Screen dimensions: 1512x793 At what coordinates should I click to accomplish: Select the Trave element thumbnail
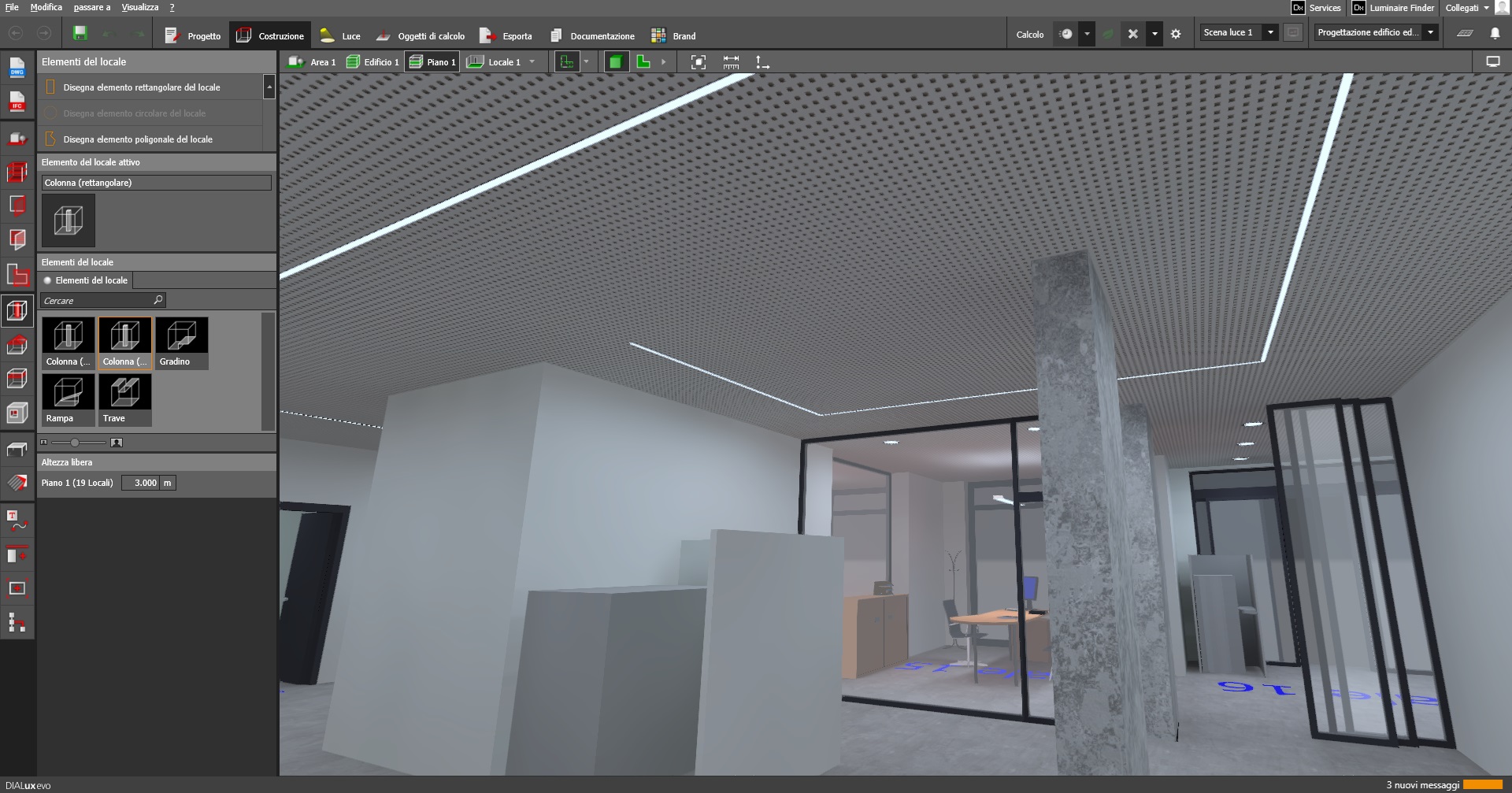(x=125, y=400)
